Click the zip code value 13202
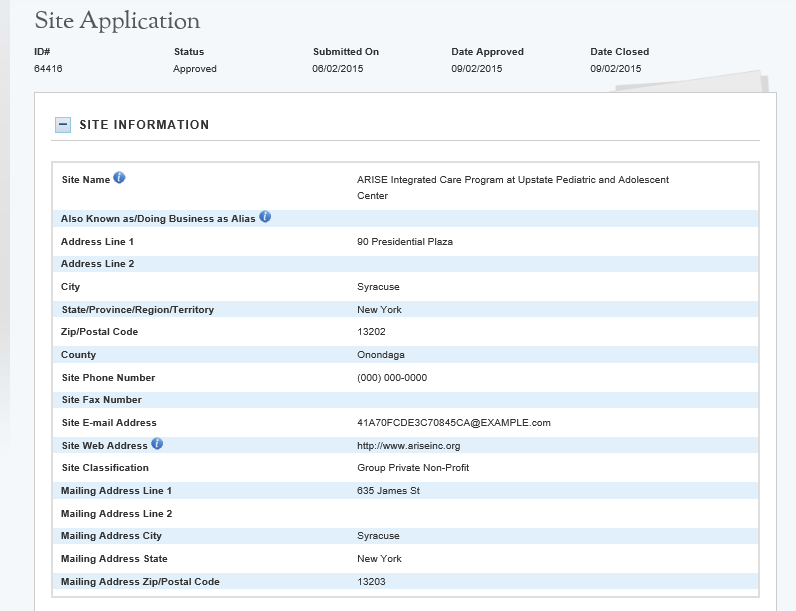796x611 pixels. pos(371,332)
